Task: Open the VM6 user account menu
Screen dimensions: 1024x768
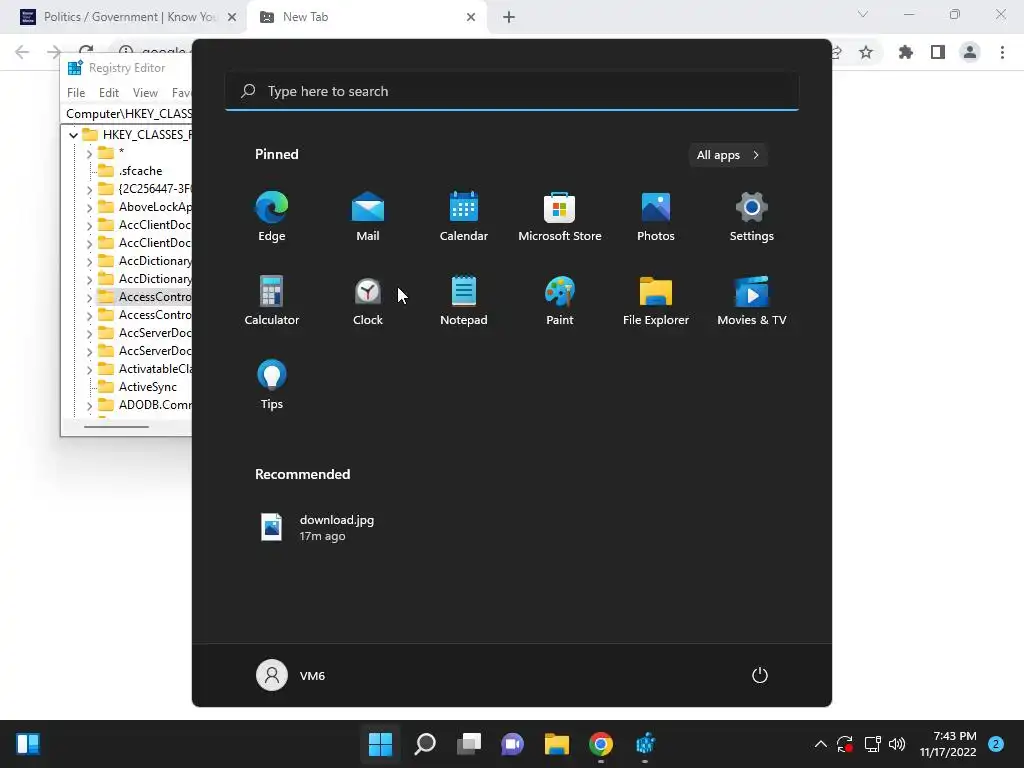Action: (291, 675)
